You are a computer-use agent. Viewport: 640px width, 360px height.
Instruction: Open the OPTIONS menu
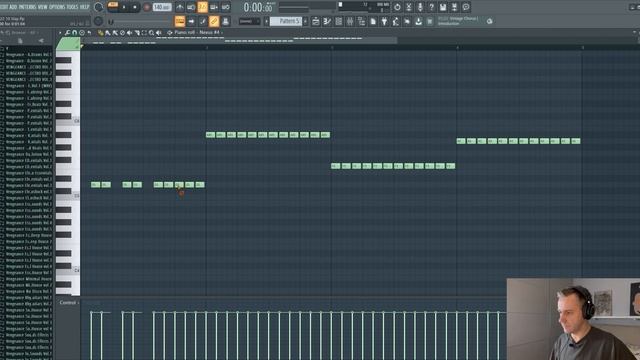57,7
